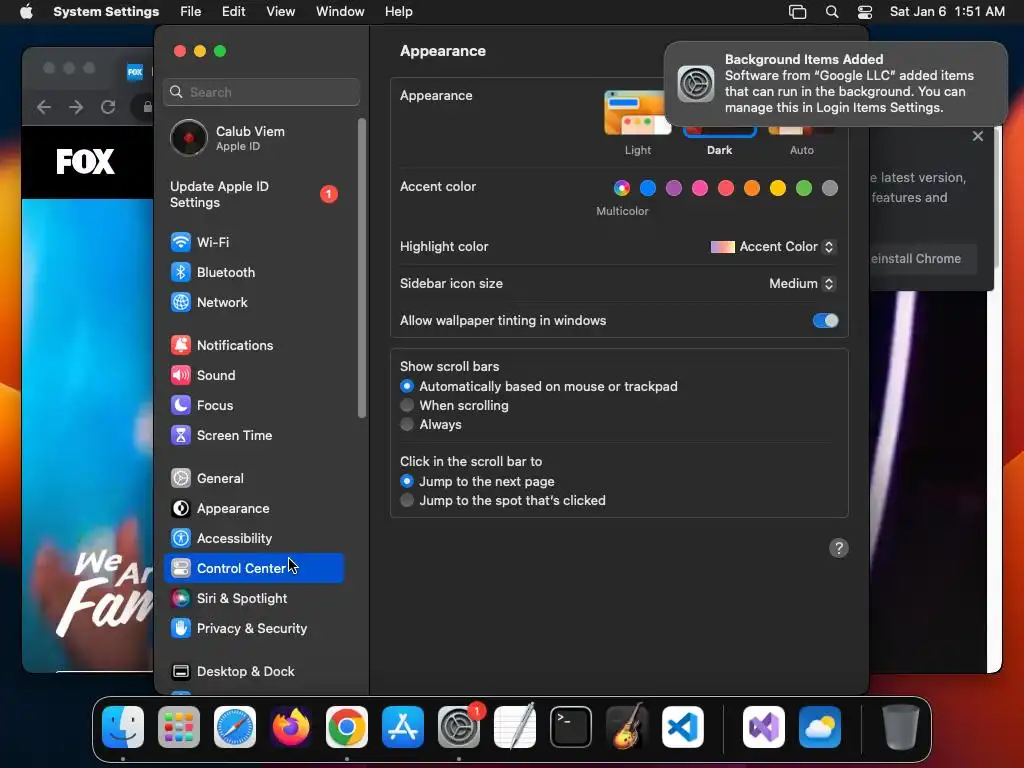The width and height of the screenshot is (1024, 768).
Task: Choose green accent color
Action: [x=804, y=188]
